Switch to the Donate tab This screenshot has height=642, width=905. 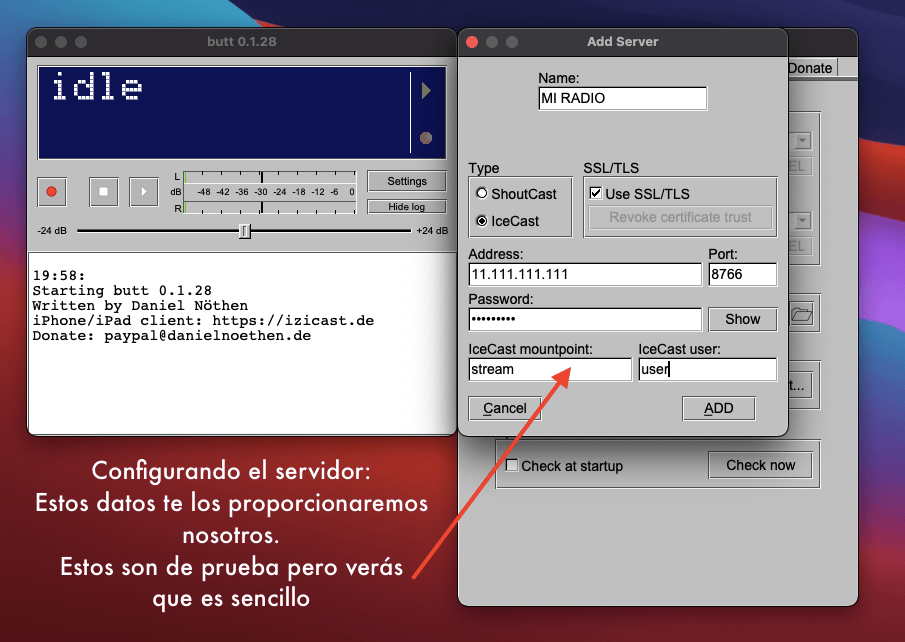coord(810,67)
